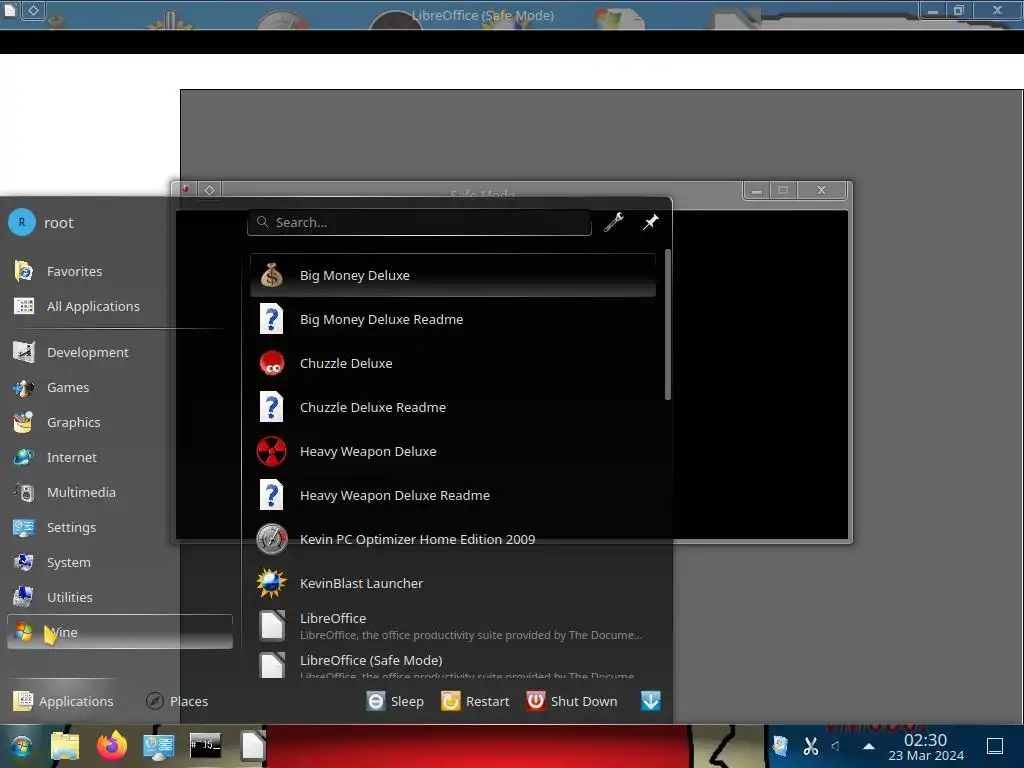Click the clipboard scissors tray icon
The width and height of the screenshot is (1024, 768).
click(811, 746)
